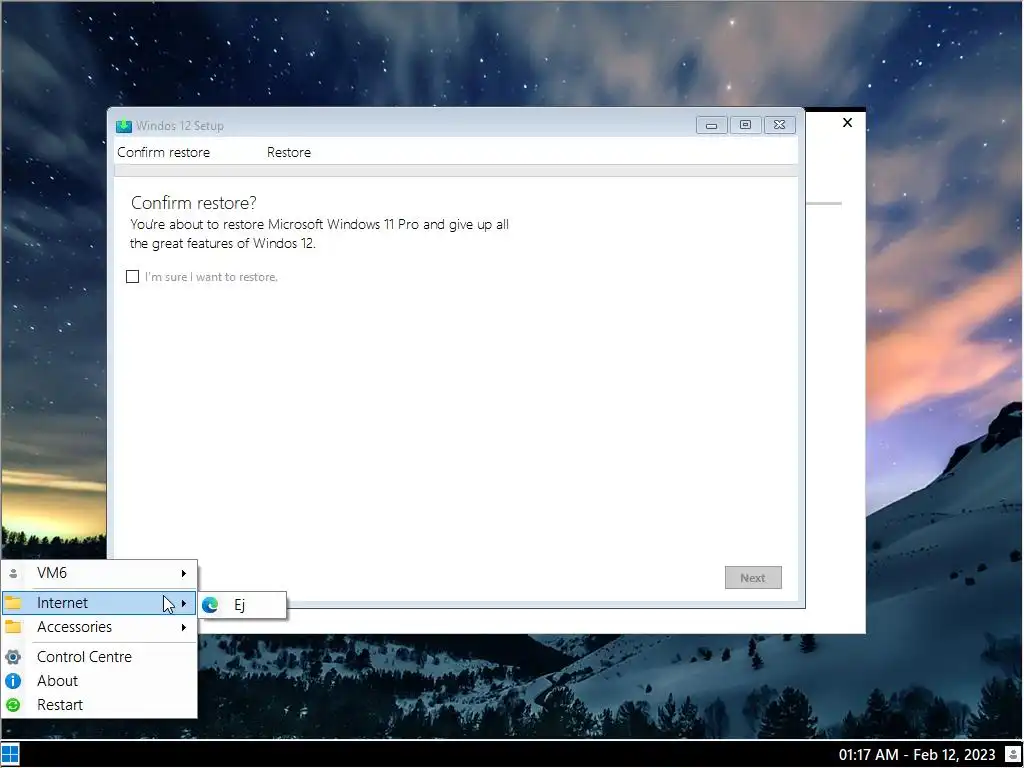Click the VM6 user icon in menu
Viewport: 1024px width, 768px height.
pyautogui.click(x=13, y=573)
